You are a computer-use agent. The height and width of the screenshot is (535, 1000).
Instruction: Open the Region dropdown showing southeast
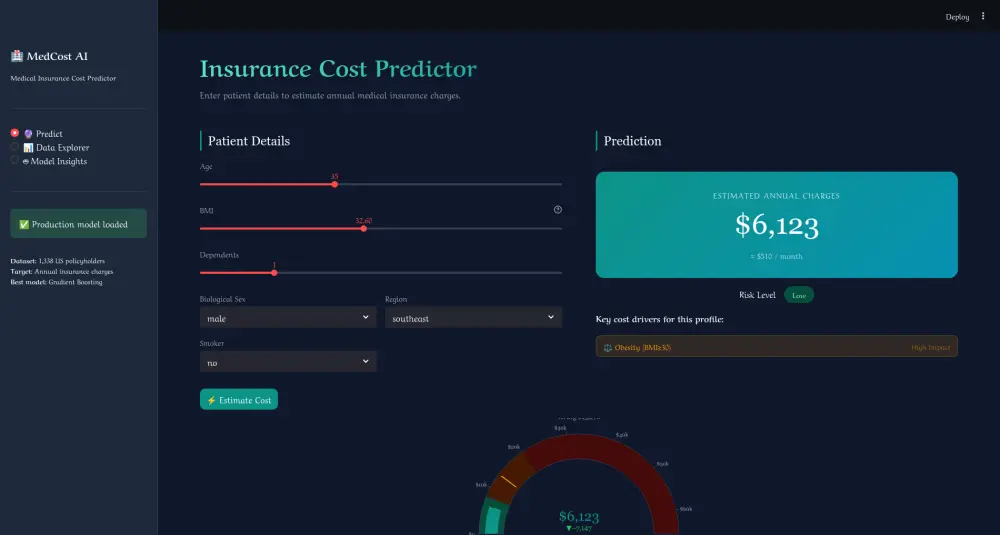[x=473, y=318]
